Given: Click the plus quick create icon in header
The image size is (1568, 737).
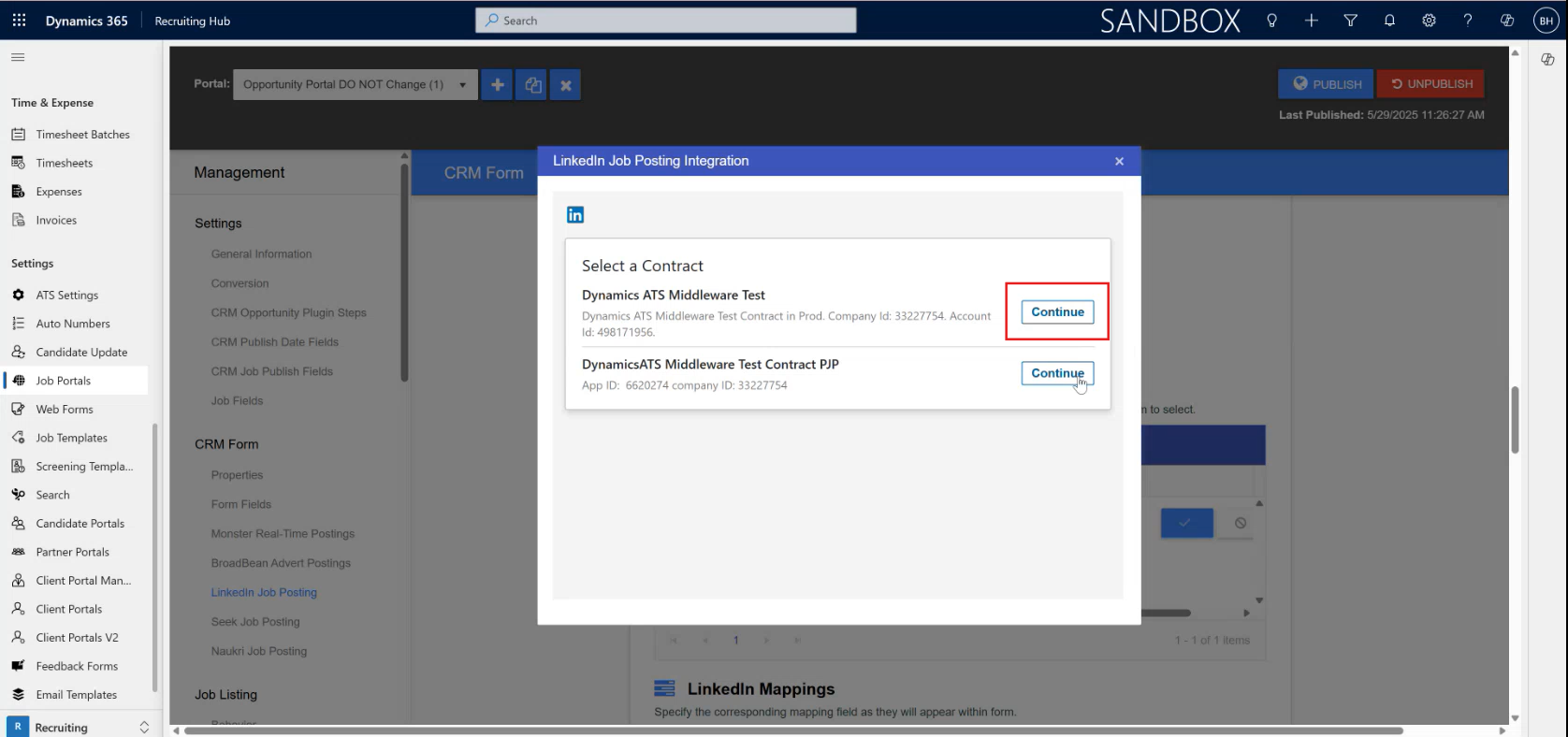Looking at the screenshot, I should pyautogui.click(x=1311, y=21).
